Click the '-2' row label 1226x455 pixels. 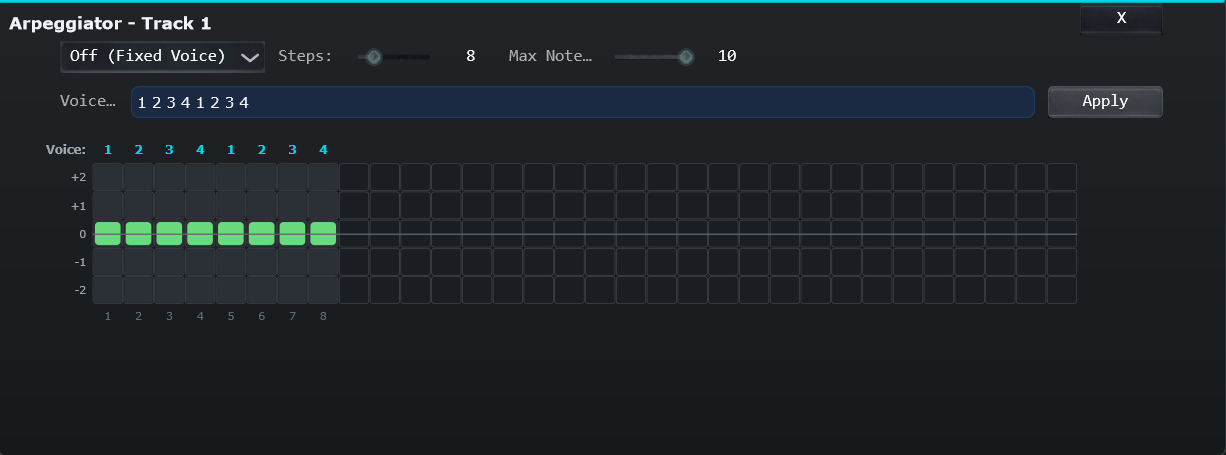click(78, 290)
